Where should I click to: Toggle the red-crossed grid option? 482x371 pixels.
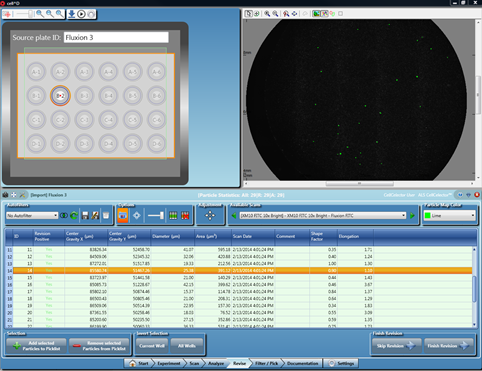(x=185, y=216)
